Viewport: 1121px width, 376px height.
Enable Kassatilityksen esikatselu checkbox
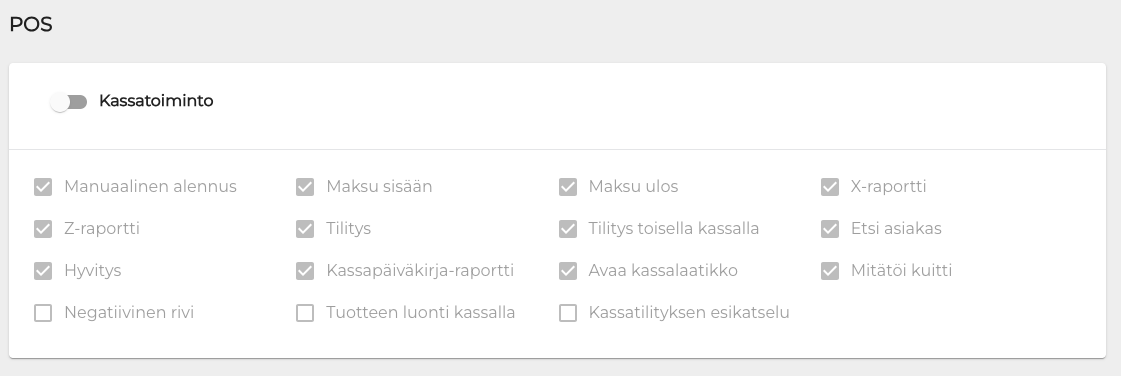[568, 313]
